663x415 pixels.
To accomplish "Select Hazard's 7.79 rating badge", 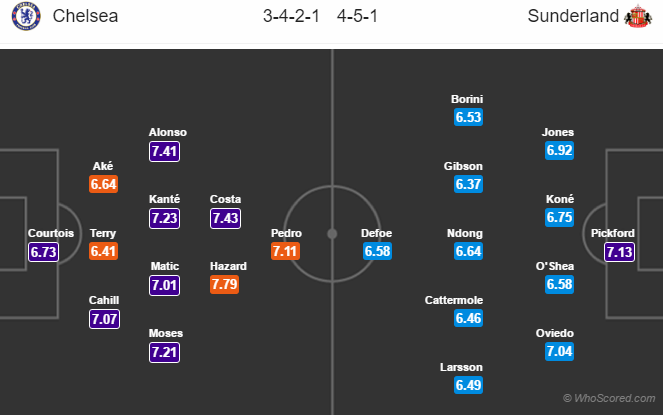I will (x=225, y=285).
